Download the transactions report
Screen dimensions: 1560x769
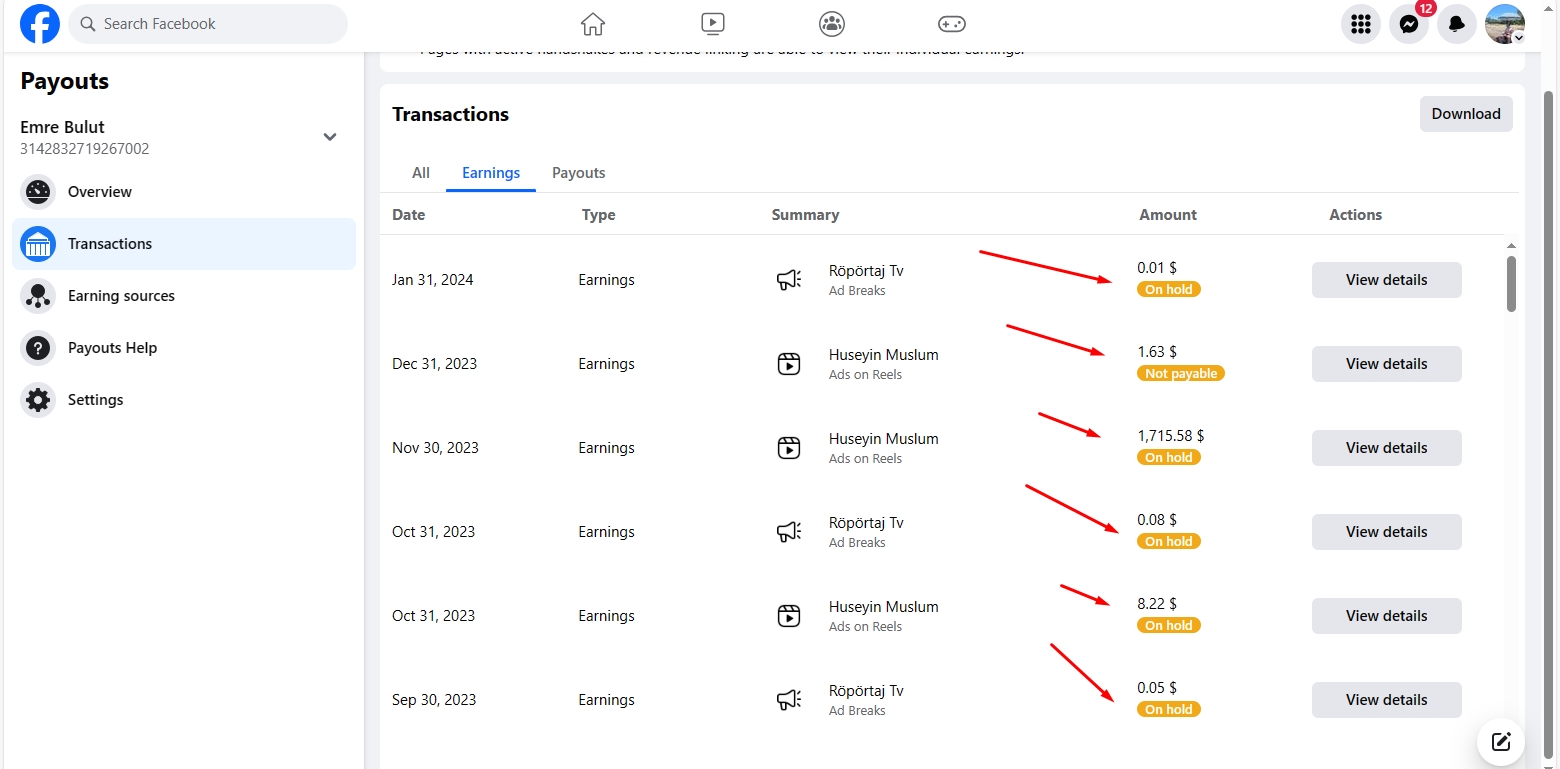[1465, 114]
